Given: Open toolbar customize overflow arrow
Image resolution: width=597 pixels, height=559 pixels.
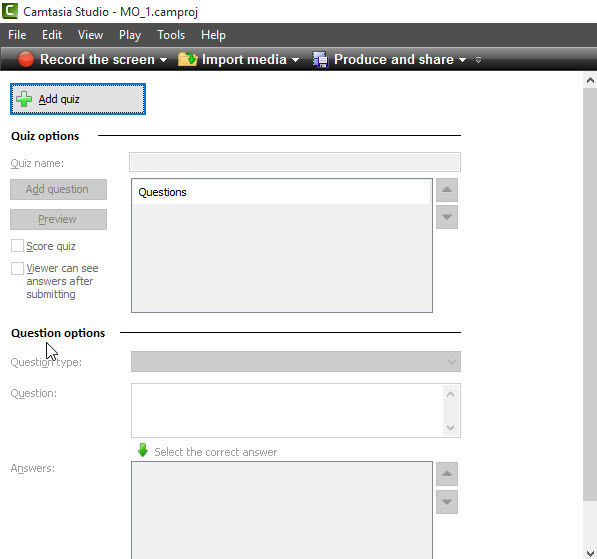Looking at the screenshot, I should [479, 60].
